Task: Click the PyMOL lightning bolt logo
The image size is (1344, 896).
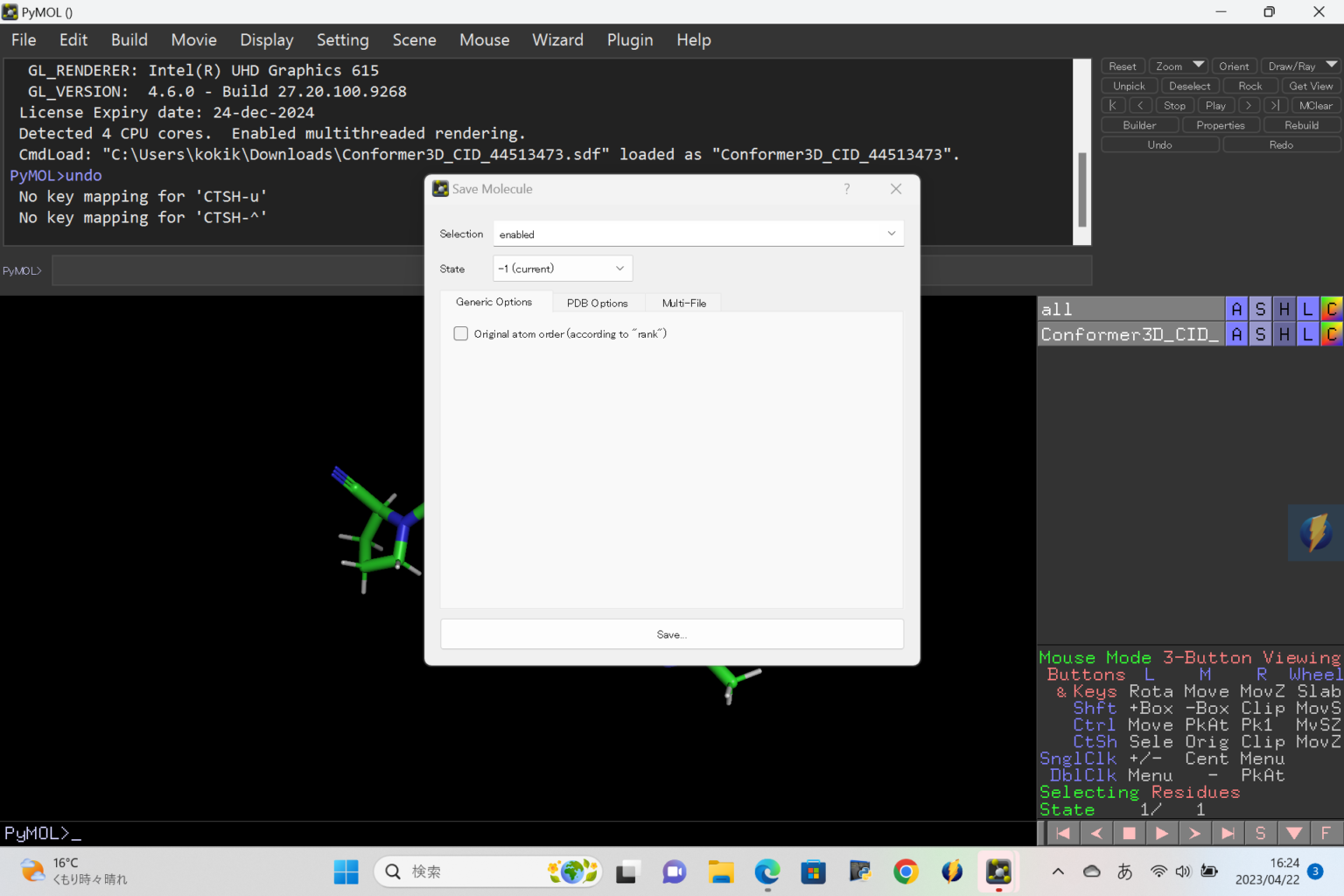Action: click(x=1314, y=532)
